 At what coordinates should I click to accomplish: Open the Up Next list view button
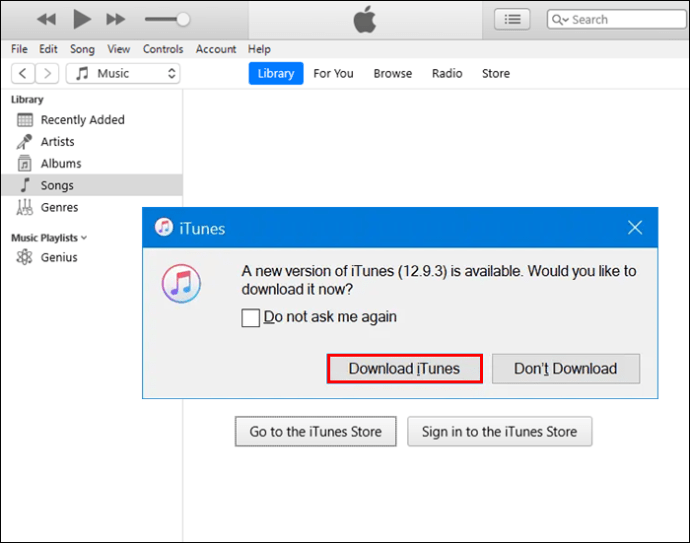pyautogui.click(x=512, y=19)
